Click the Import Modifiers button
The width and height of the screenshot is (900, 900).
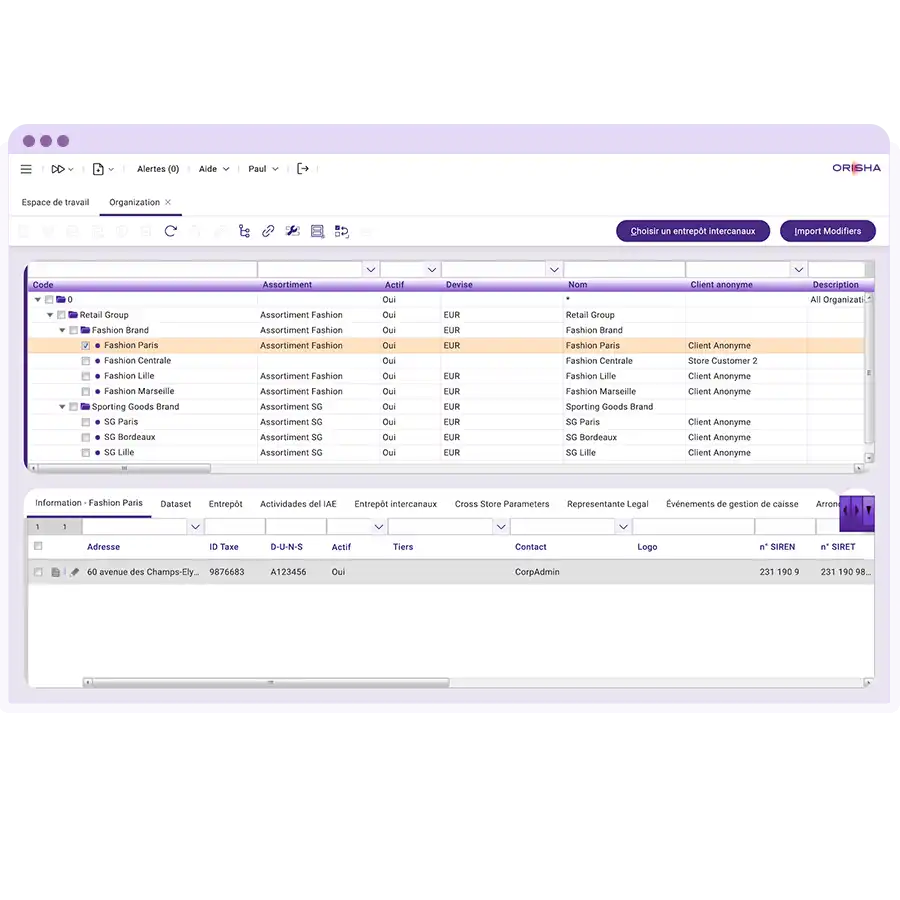(x=828, y=230)
